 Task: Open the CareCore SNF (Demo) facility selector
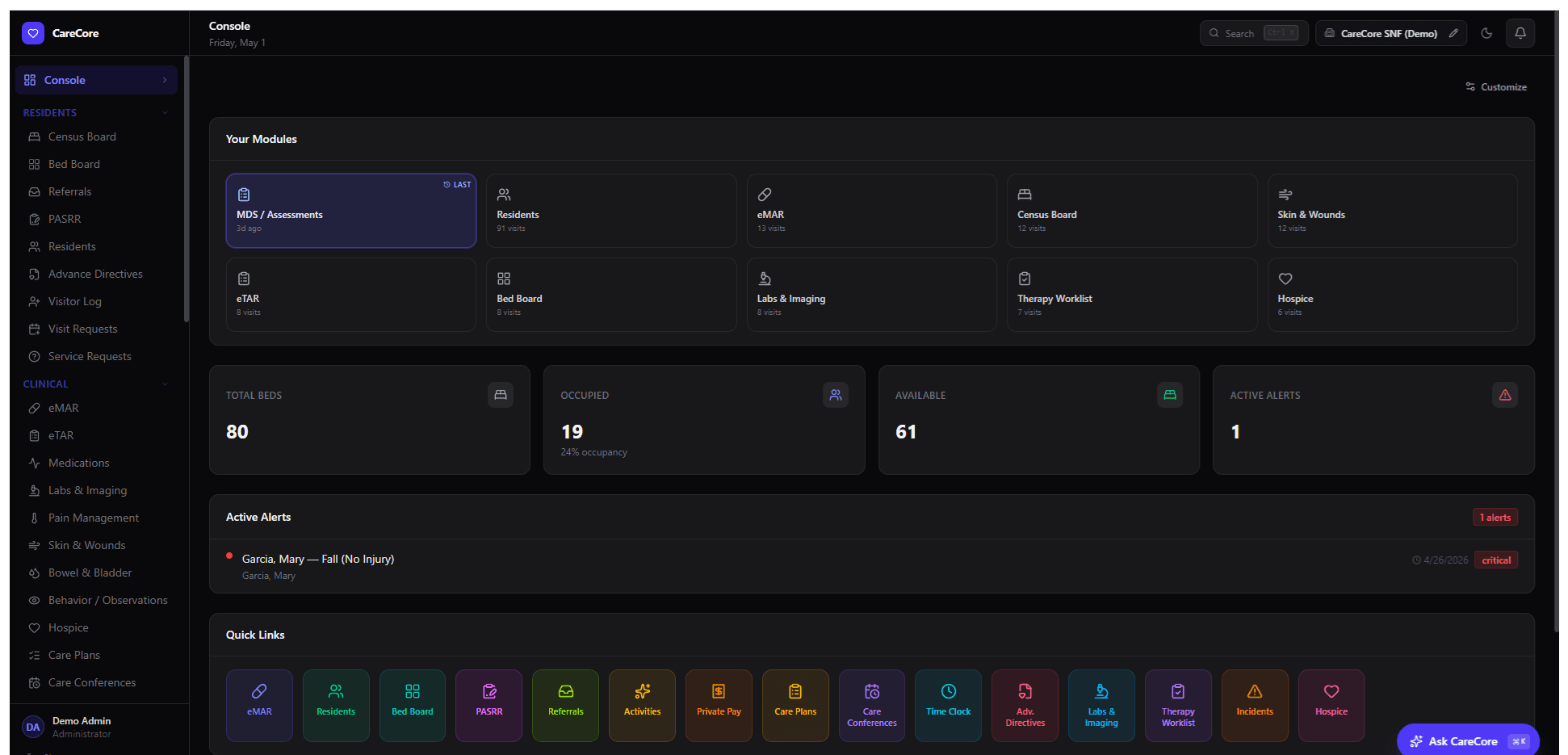1390,33
